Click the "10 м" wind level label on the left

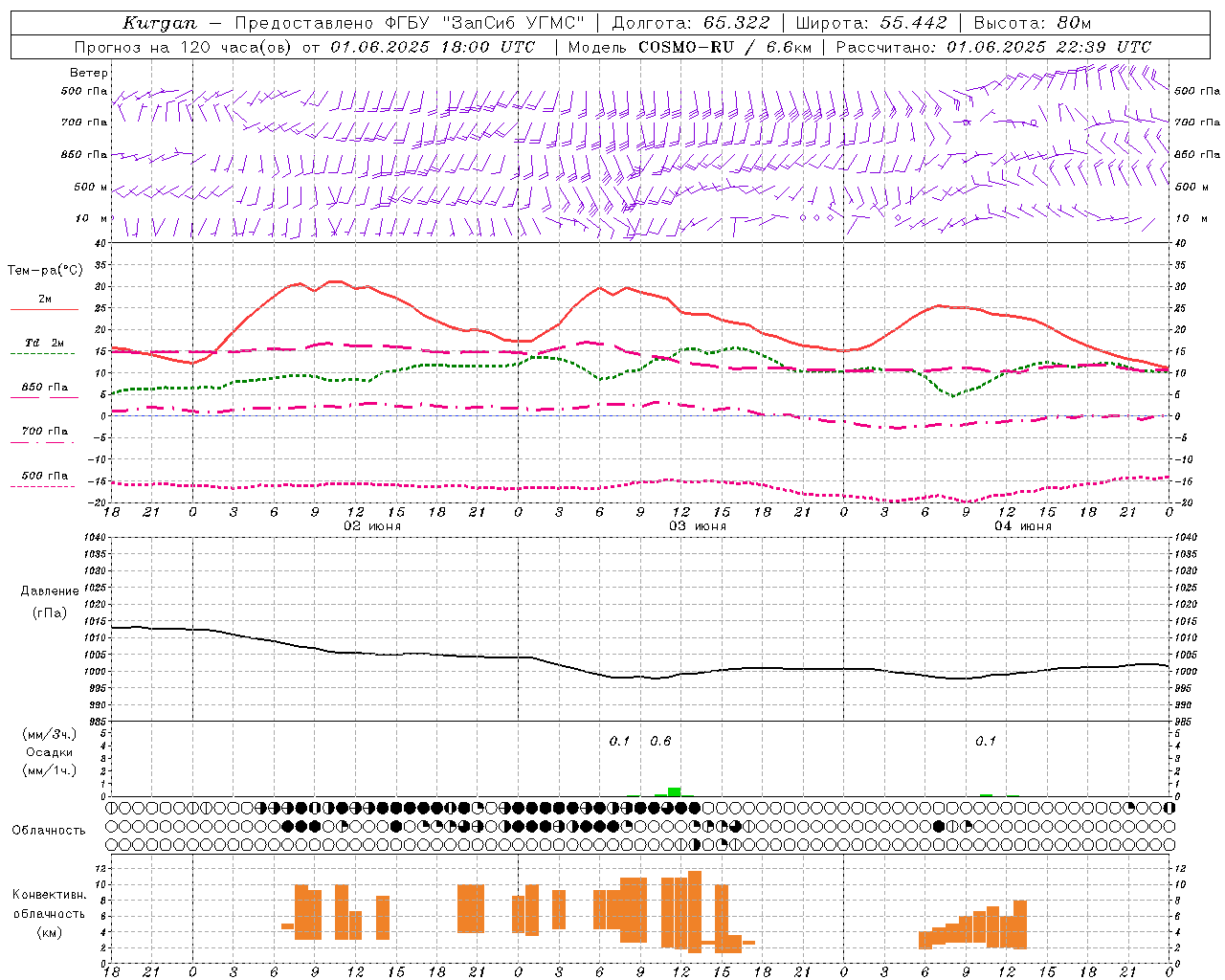click(x=92, y=218)
